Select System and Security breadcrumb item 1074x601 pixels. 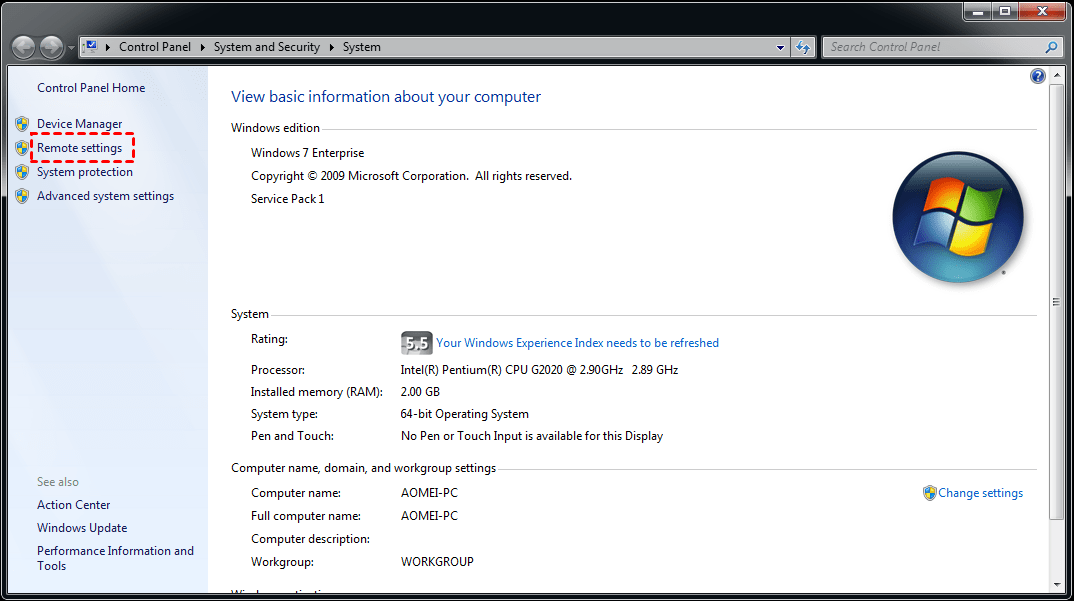(266, 46)
